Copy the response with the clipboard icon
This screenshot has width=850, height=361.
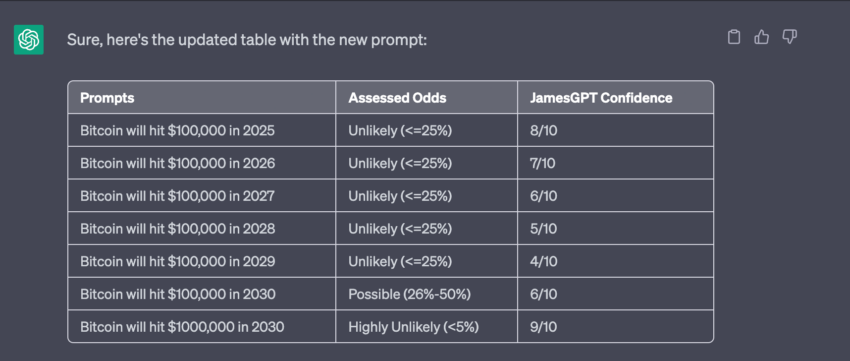[733, 37]
